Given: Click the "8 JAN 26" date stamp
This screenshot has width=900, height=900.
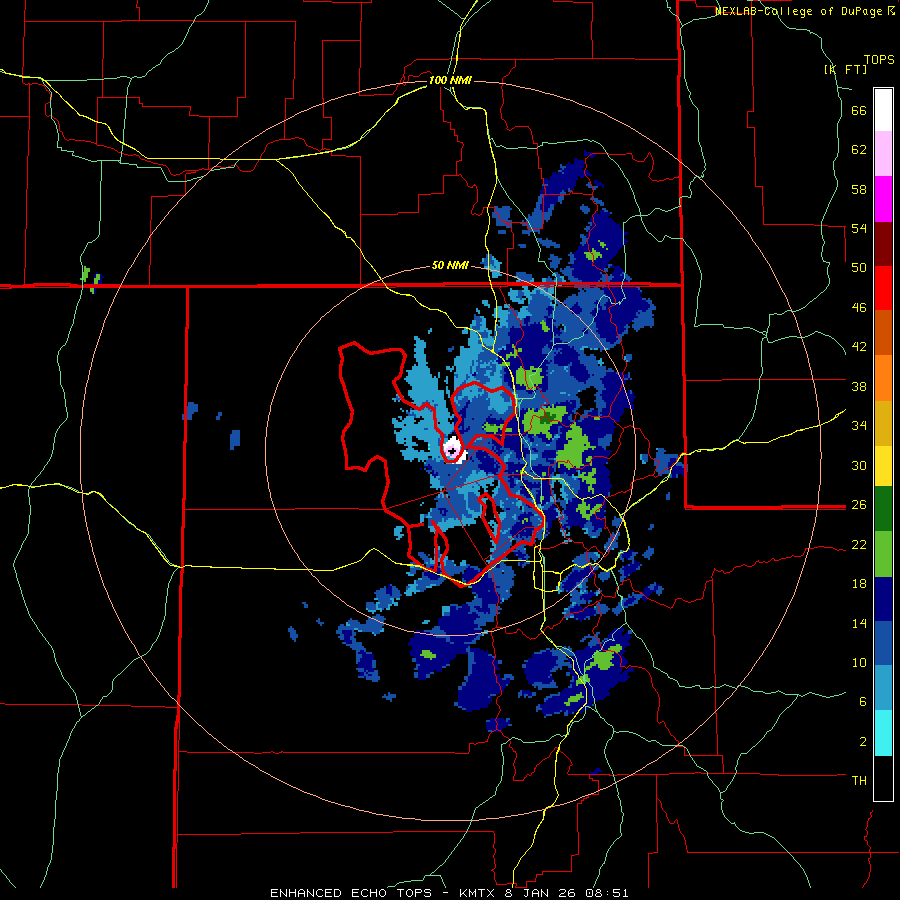Looking at the screenshot, I should point(542,893).
